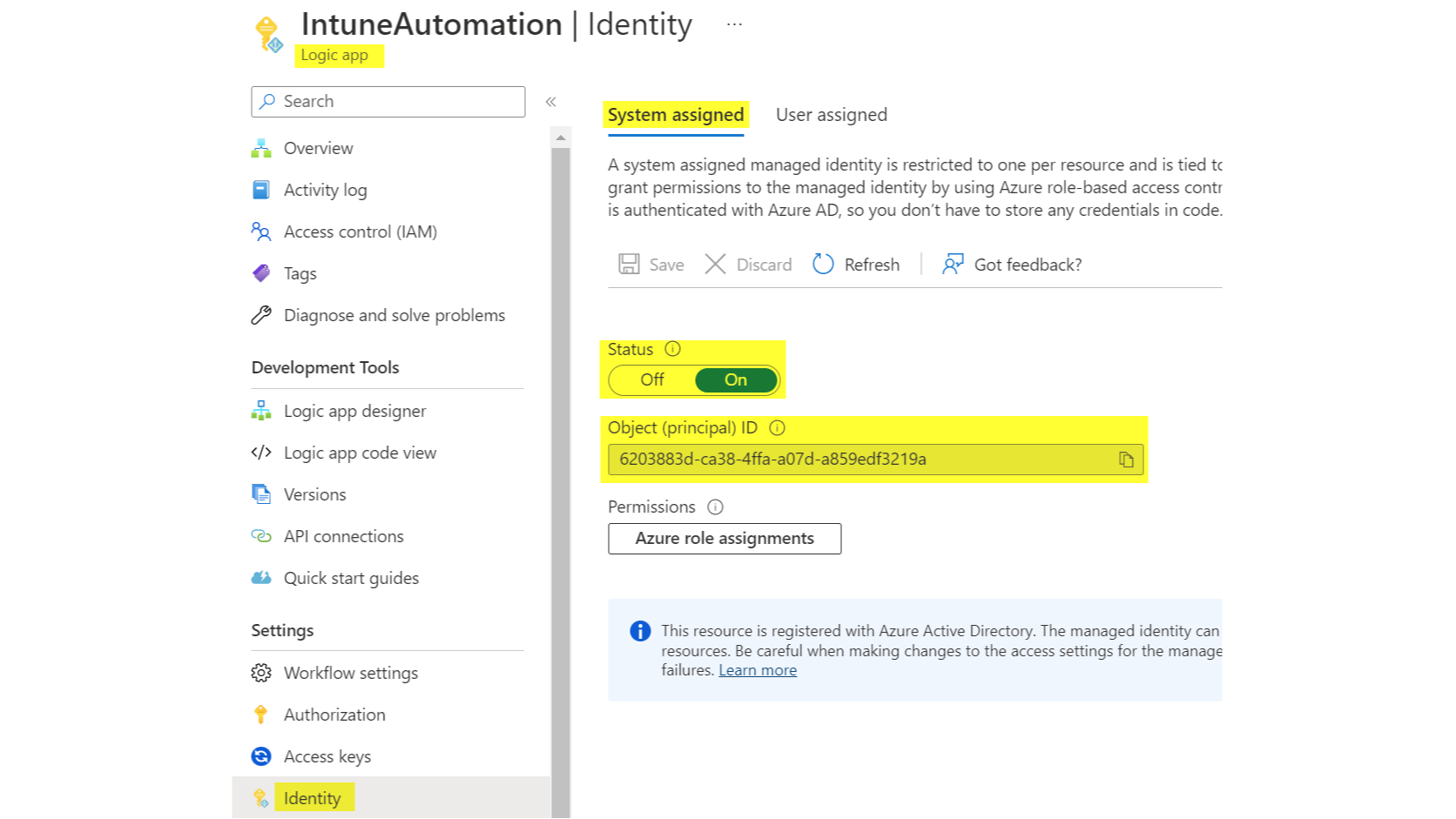
Task: Click the 'Settings' section heading
Action: pos(282,630)
